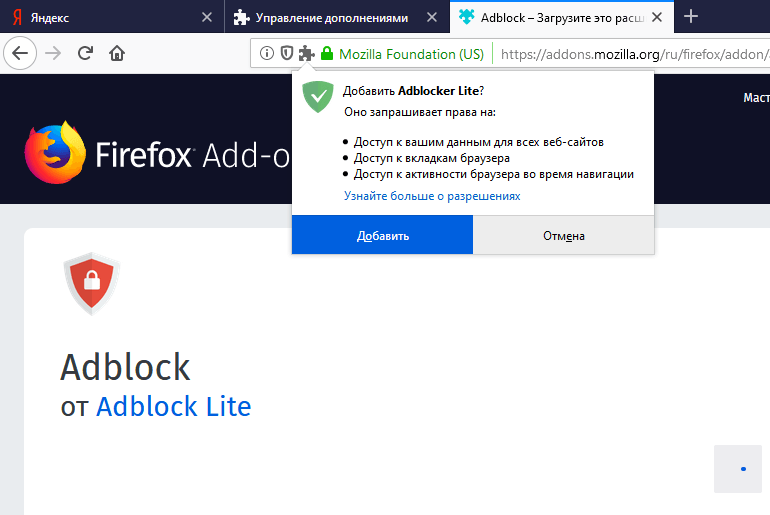Image resolution: width=770 pixels, height=515 pixels.
Task: Click the Firefox Add-ons site title
Action: [x=192, y=155]
